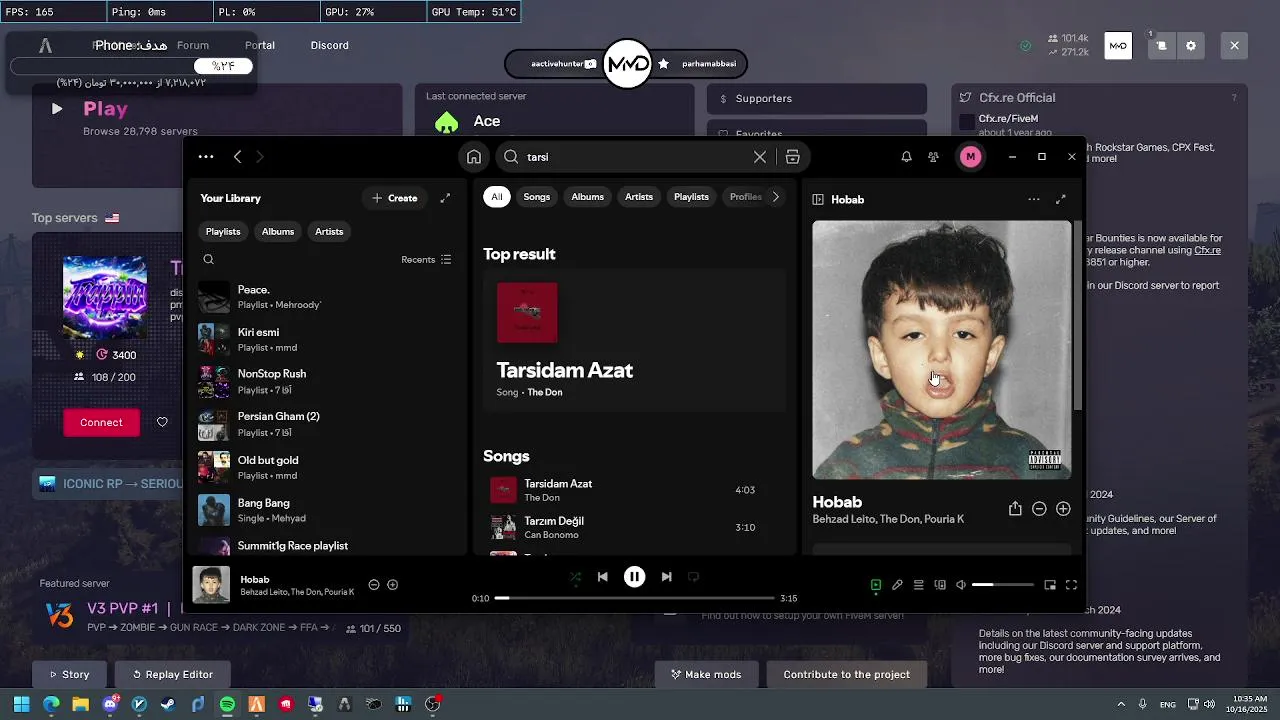Viewport: 1280px width, 720px height.
Task: Open the play queue icon
Action: (x=918, y=585)
